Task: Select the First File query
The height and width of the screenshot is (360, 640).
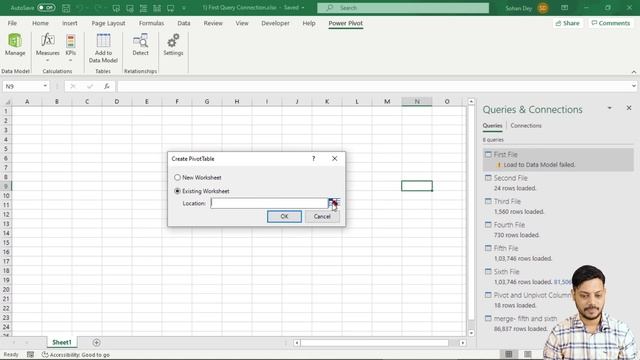Action: tap(558, 159)
